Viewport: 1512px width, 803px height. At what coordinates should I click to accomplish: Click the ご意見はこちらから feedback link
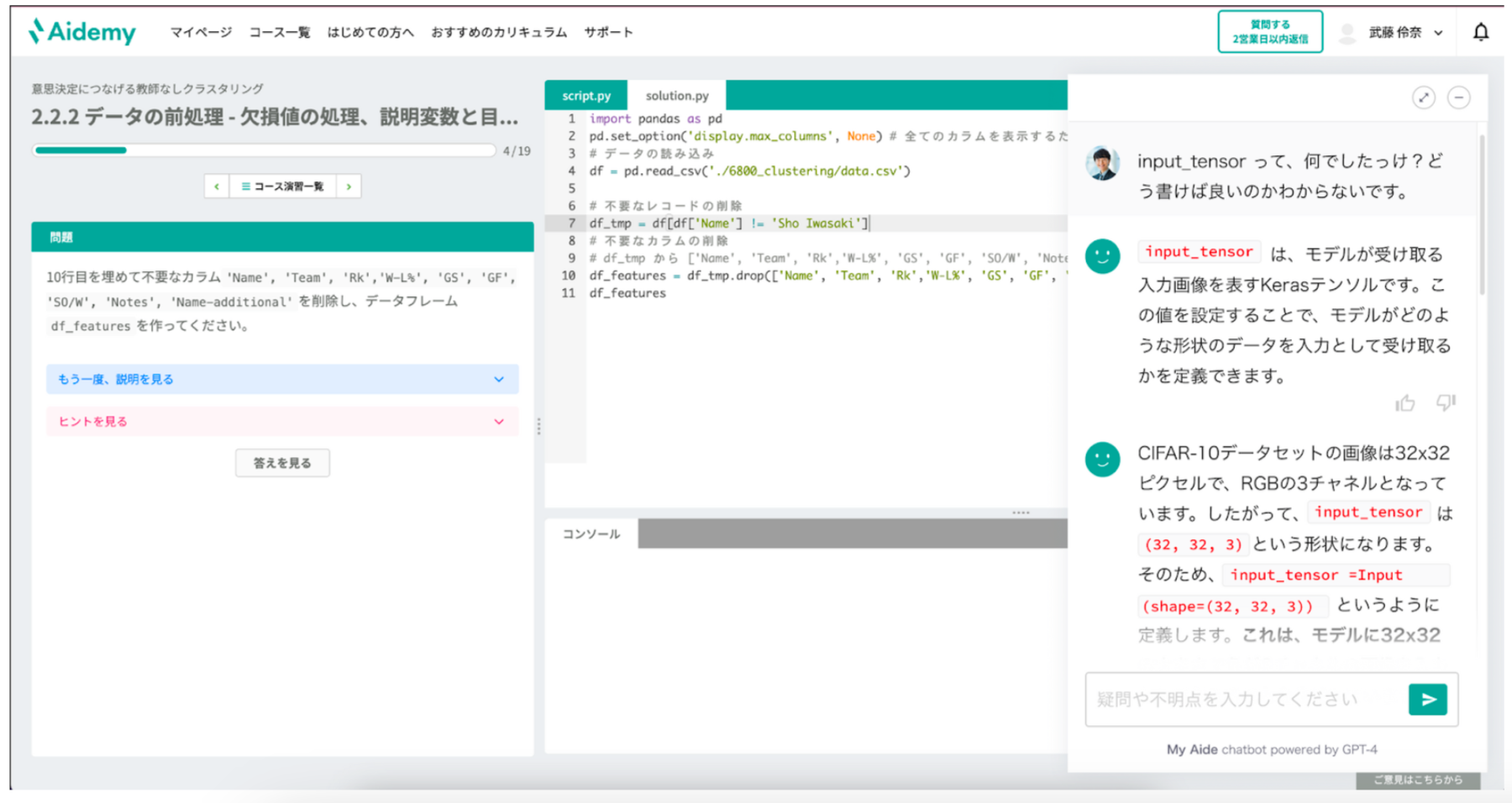[x=1419, y=779]
